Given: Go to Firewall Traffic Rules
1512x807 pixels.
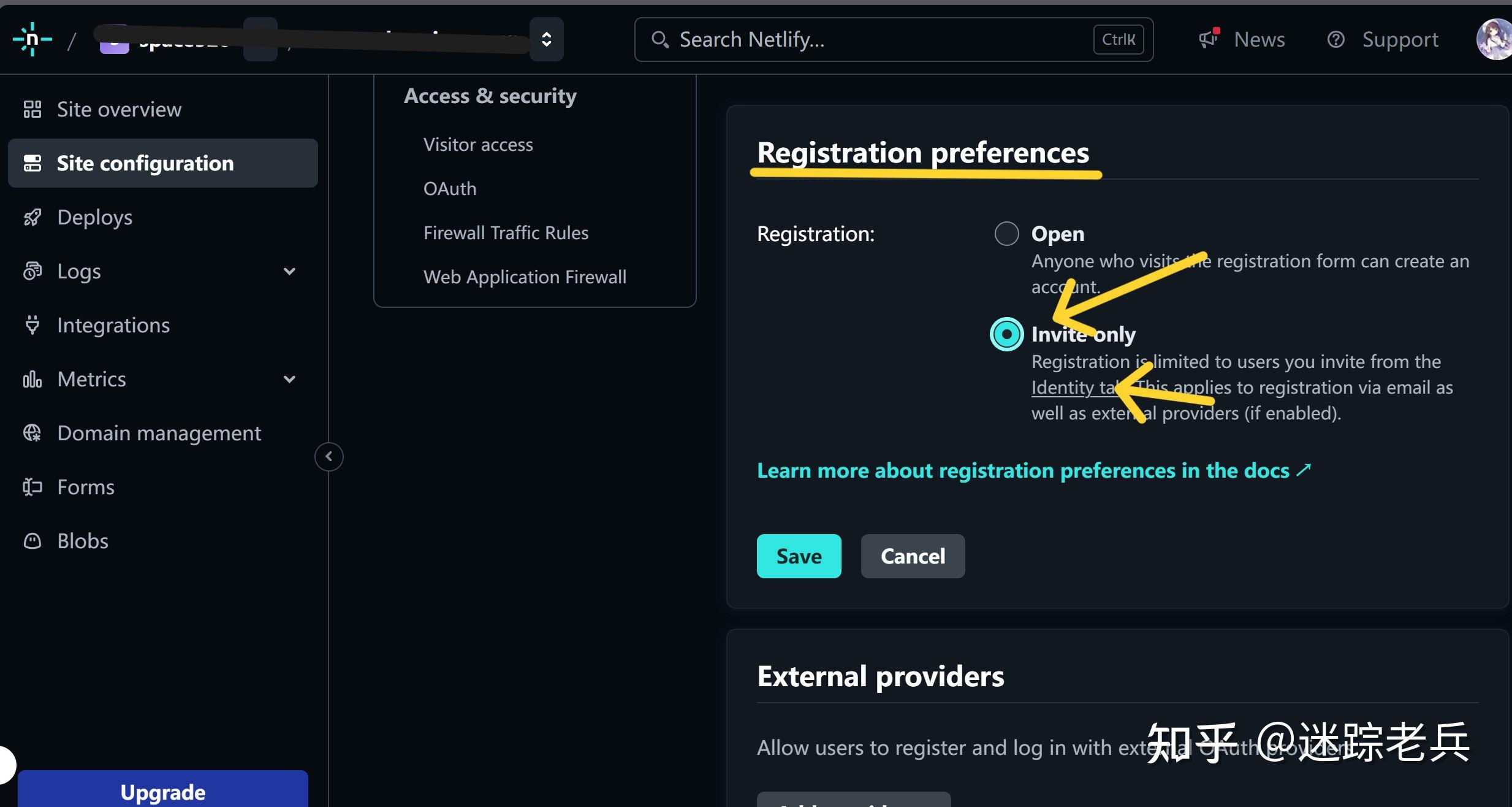Looking at the screenshot, I should [x=506, y=233].
